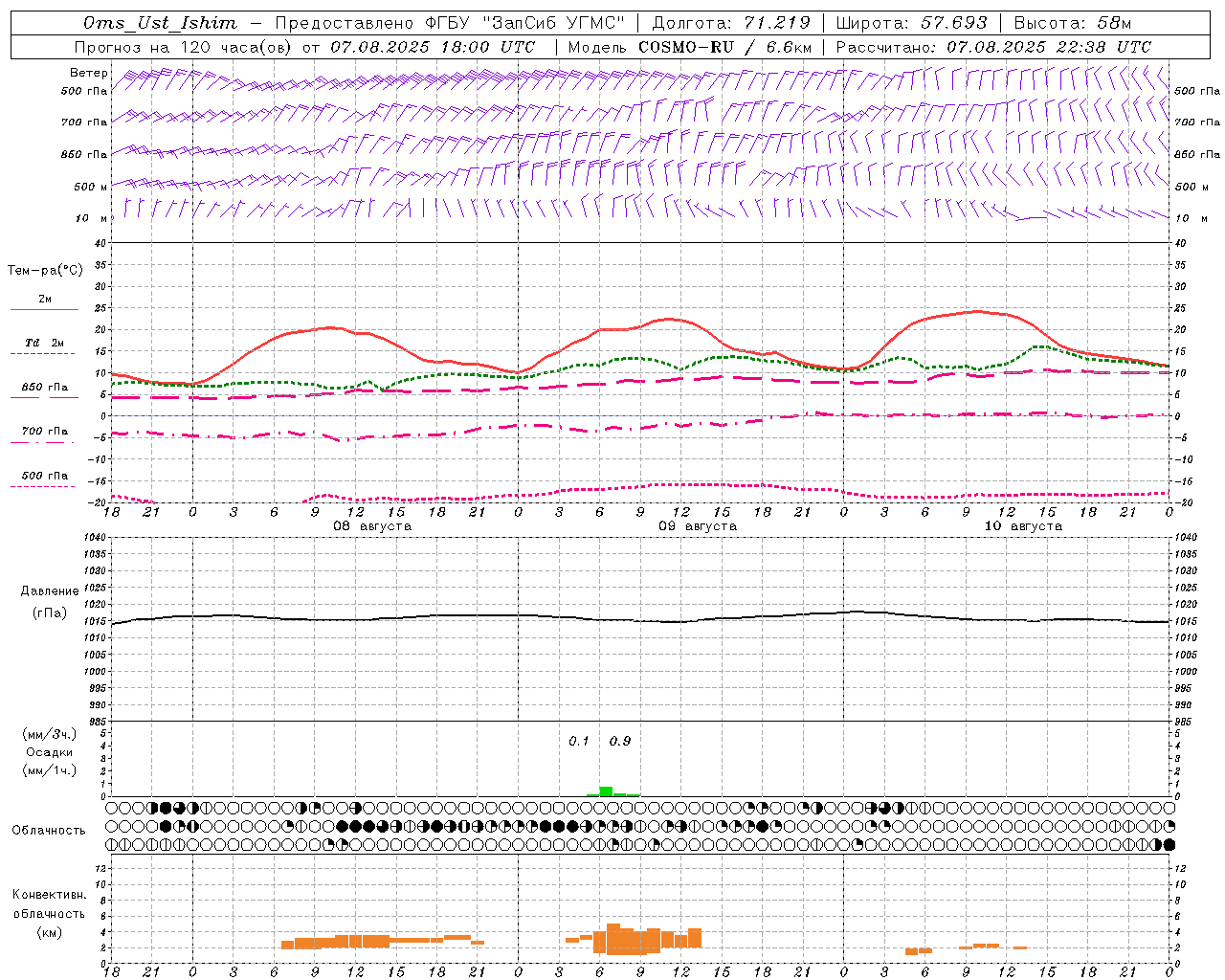The height and width of the screenshot is (980, 1225).
Task: Click the Td 2м dew point legend entry
Action: pyautogui.click(x=44, y=343)
